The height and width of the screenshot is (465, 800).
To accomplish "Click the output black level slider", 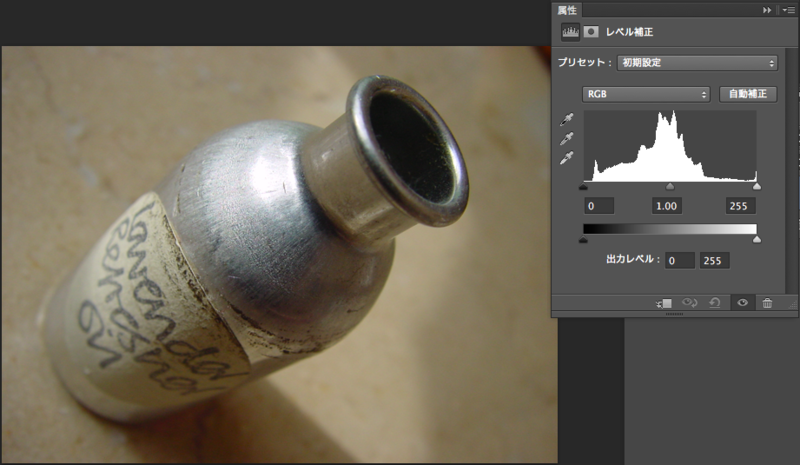I will [584, 240].
